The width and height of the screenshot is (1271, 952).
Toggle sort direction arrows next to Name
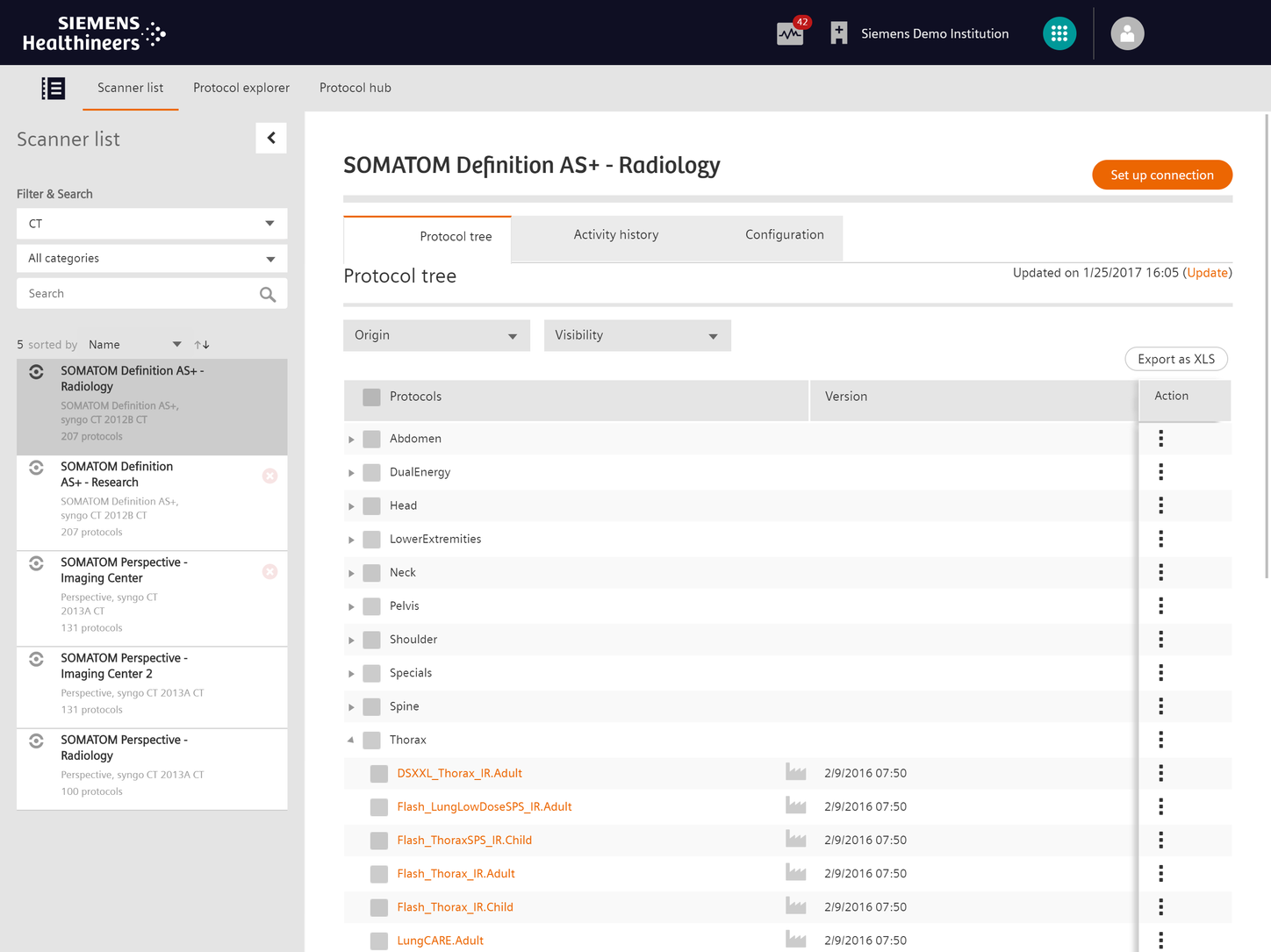[202, 345]
